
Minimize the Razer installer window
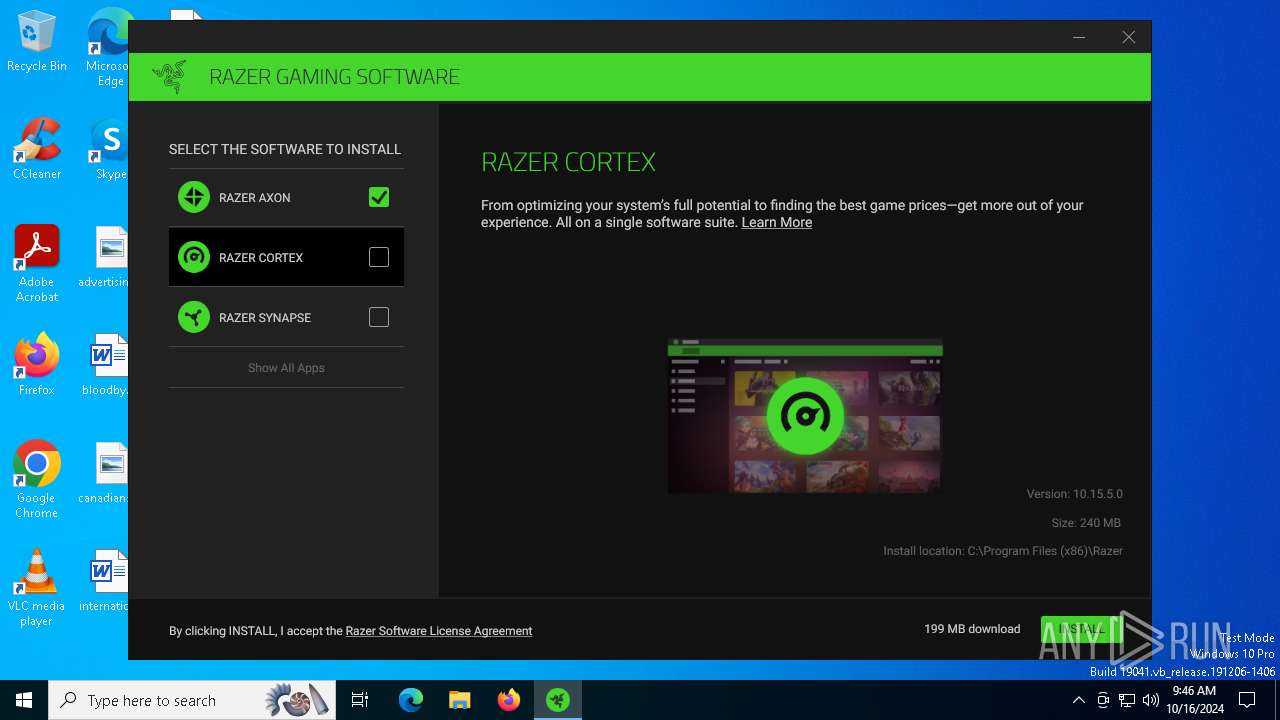tap(1079, 37)
